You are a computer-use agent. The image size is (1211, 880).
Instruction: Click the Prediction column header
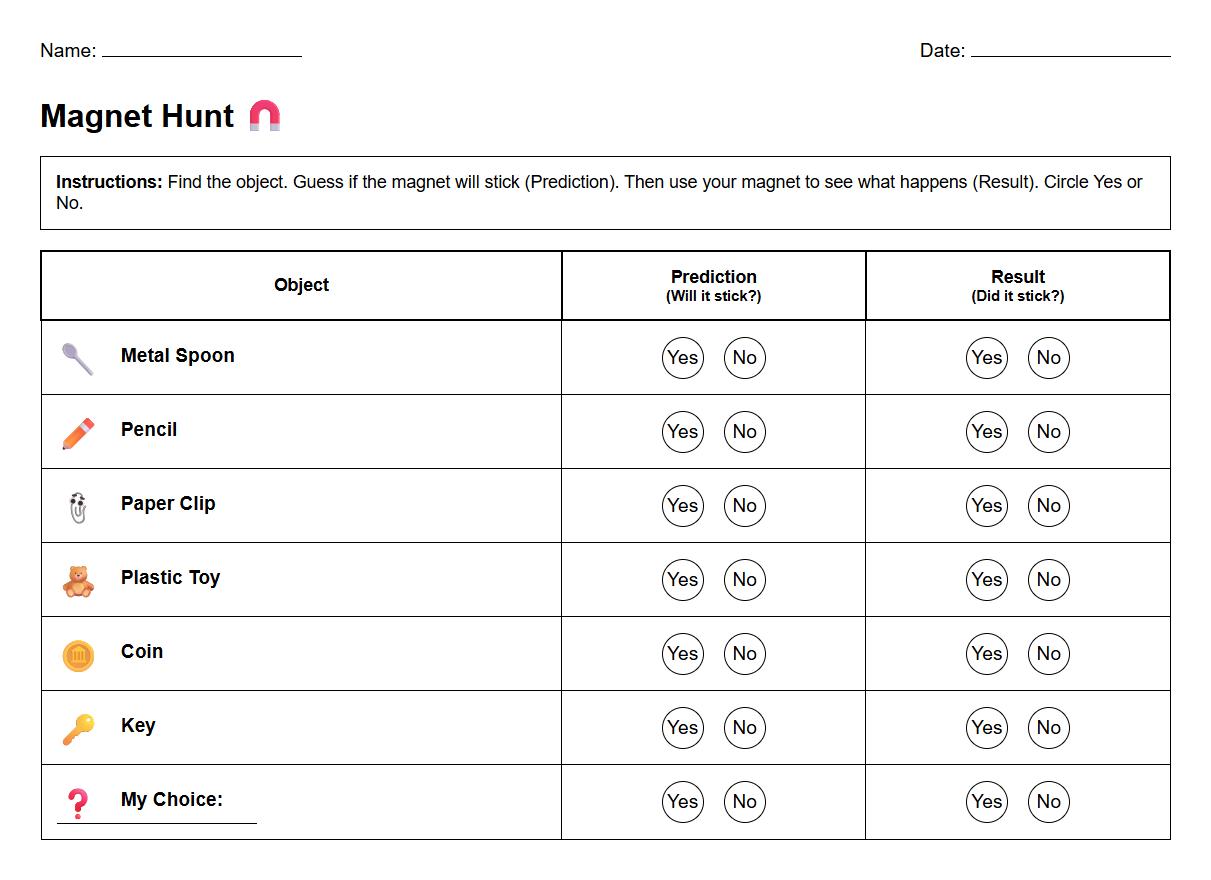click(713, 285)
